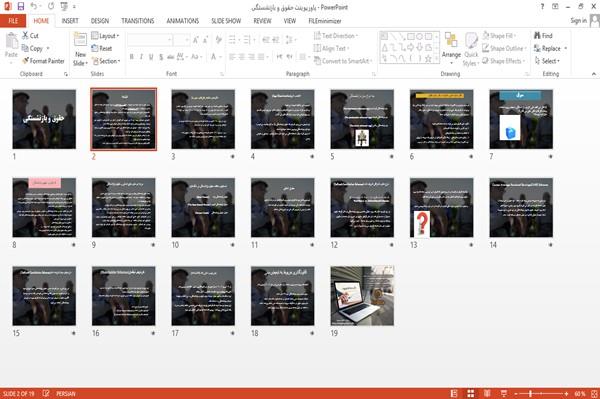This screenshot has width=600, height=399.
Task: Click the Undo arrow in title bar
Action: pyautogui.click(x=34, y=6)
